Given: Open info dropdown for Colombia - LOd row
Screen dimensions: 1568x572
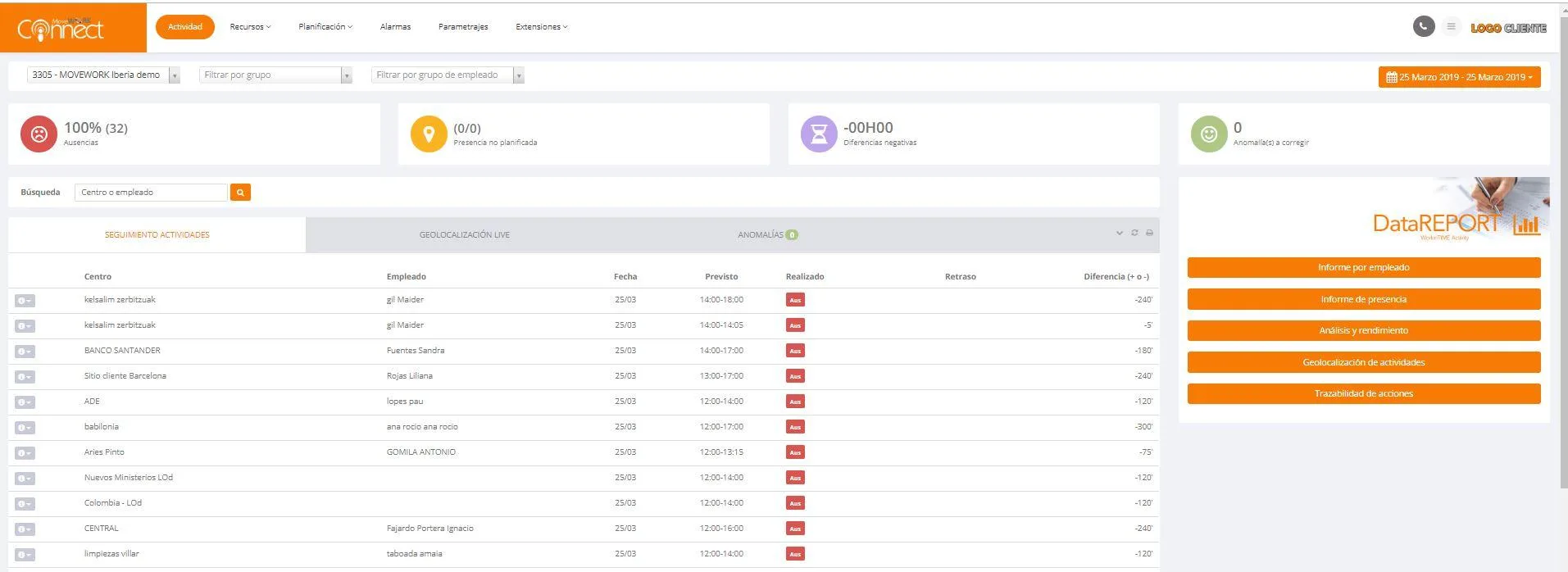Looking at the screenshot, I should 25,504.
